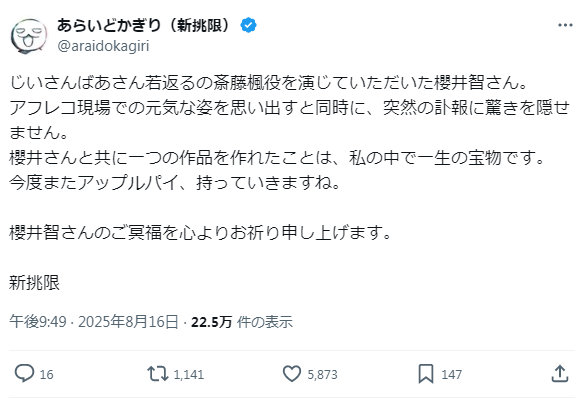Click the 午後9:49 timestamp

(x=38, y=322)
